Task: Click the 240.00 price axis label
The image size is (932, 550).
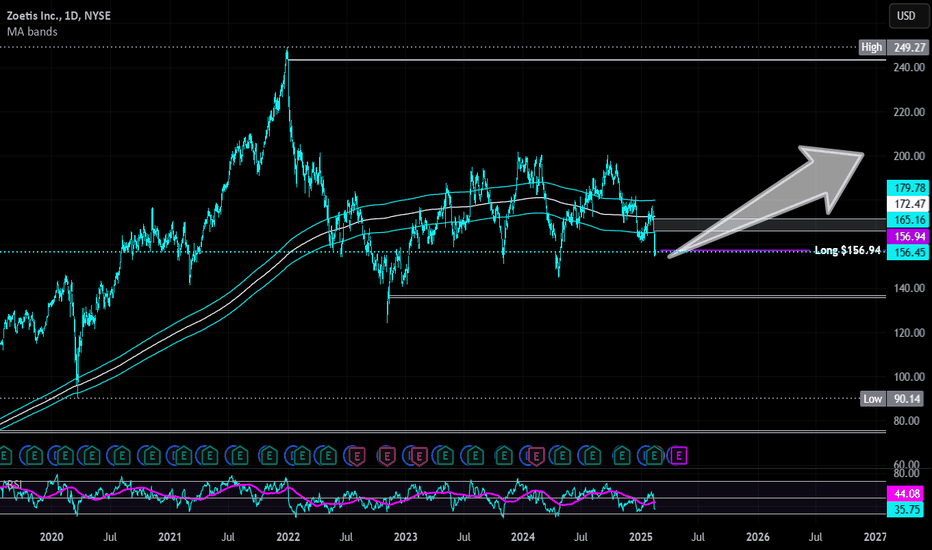Action: click(909, 67)
